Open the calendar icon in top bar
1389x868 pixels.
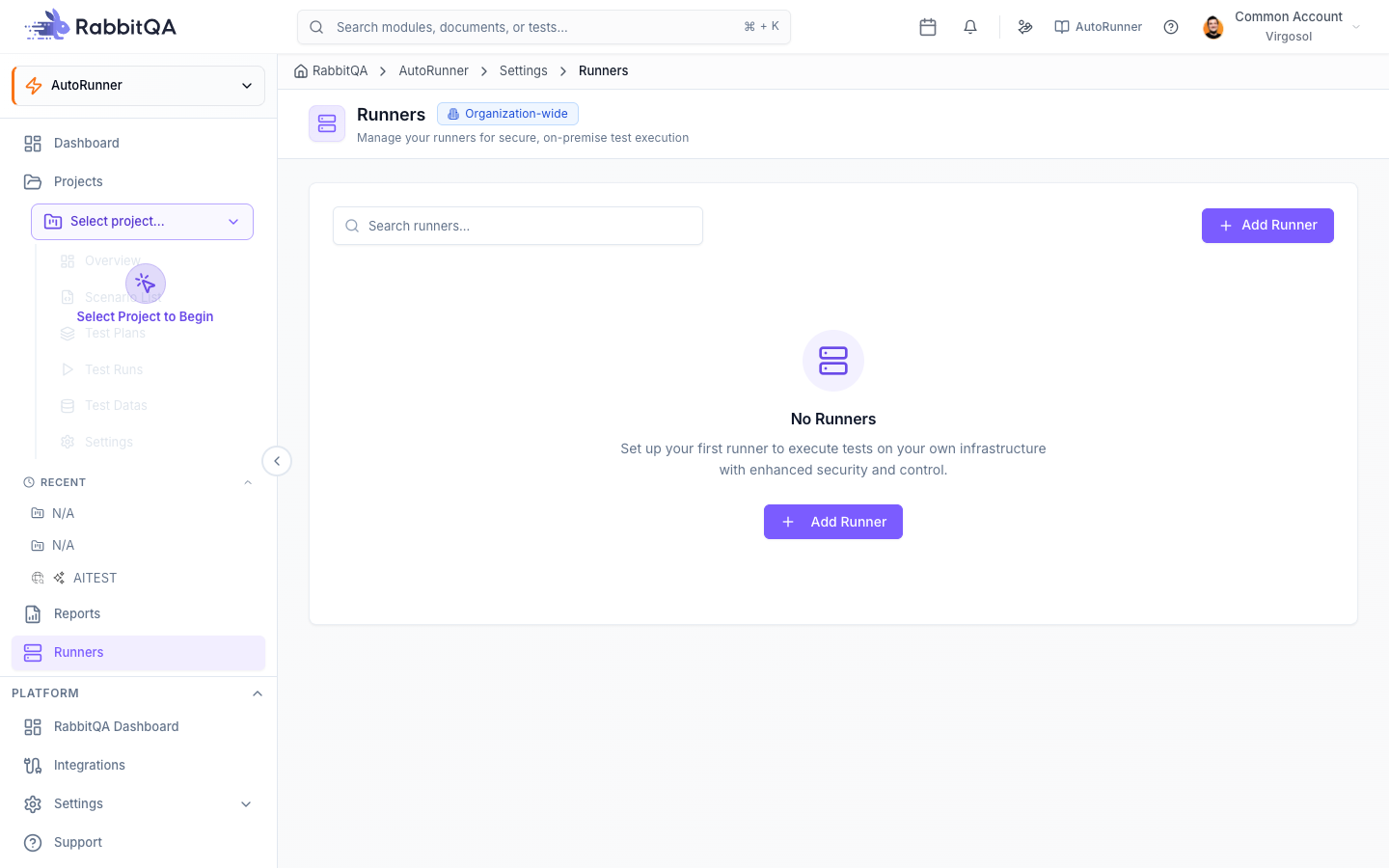[x=928, y=27]
